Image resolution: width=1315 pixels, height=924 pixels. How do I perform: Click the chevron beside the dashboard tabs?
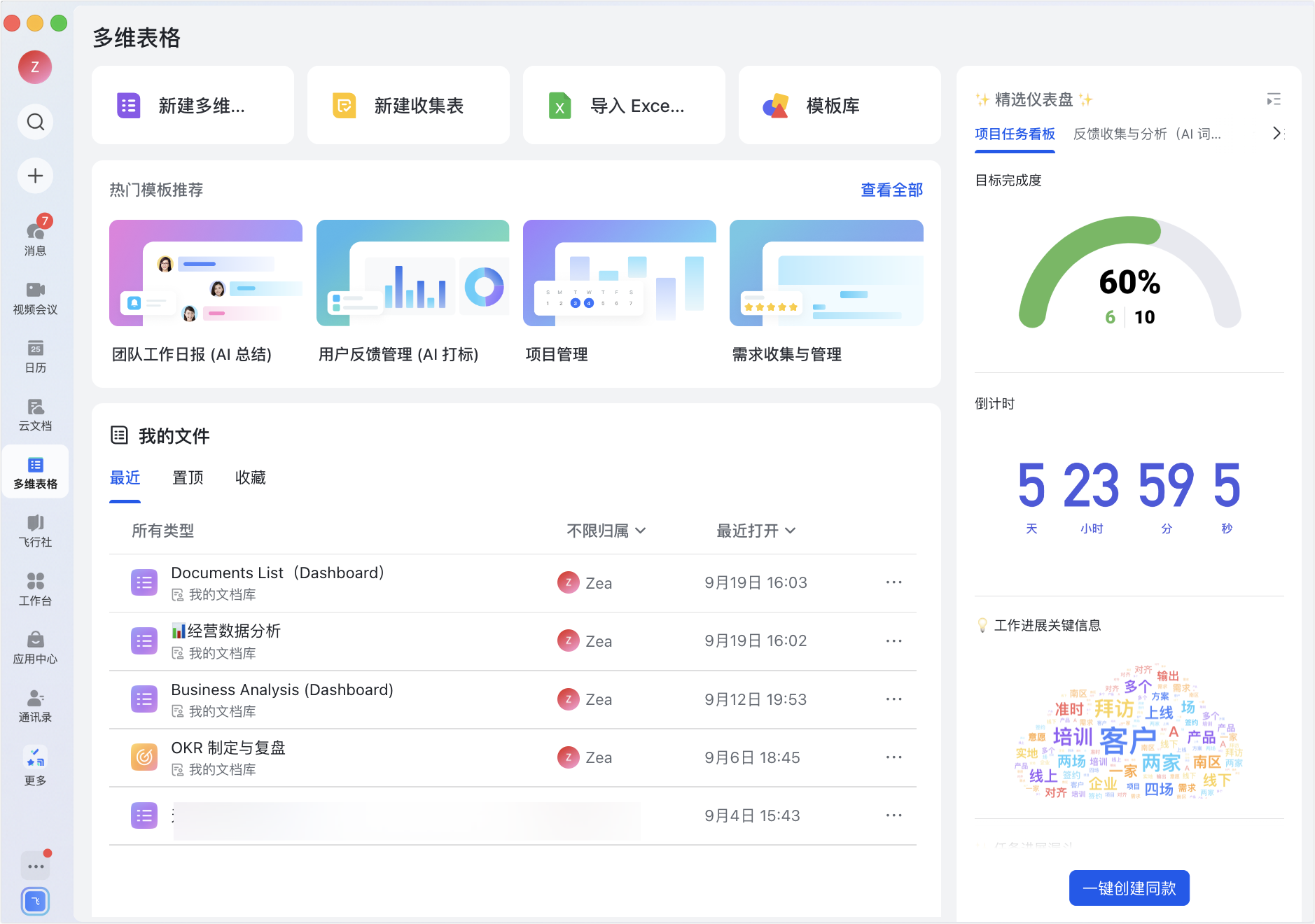pos(1276,133)
